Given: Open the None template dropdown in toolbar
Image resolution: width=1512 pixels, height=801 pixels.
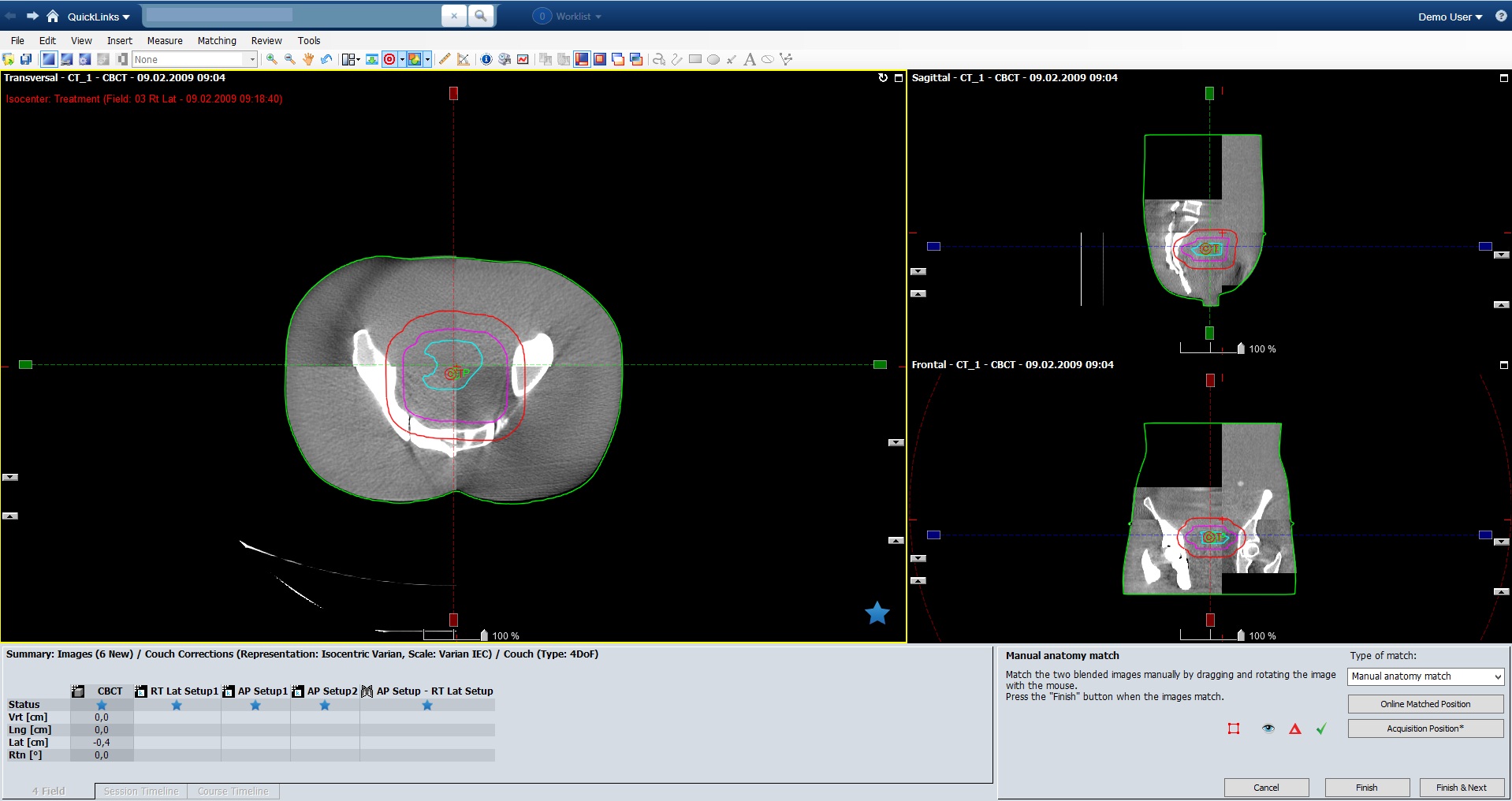Looking at the screenshot, I should tap(251, 59).
